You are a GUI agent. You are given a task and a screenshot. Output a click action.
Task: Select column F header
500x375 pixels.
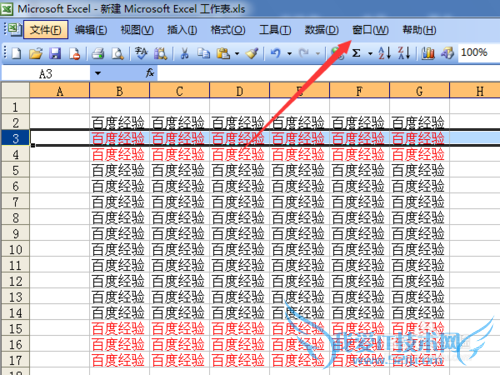click(359, 91)
